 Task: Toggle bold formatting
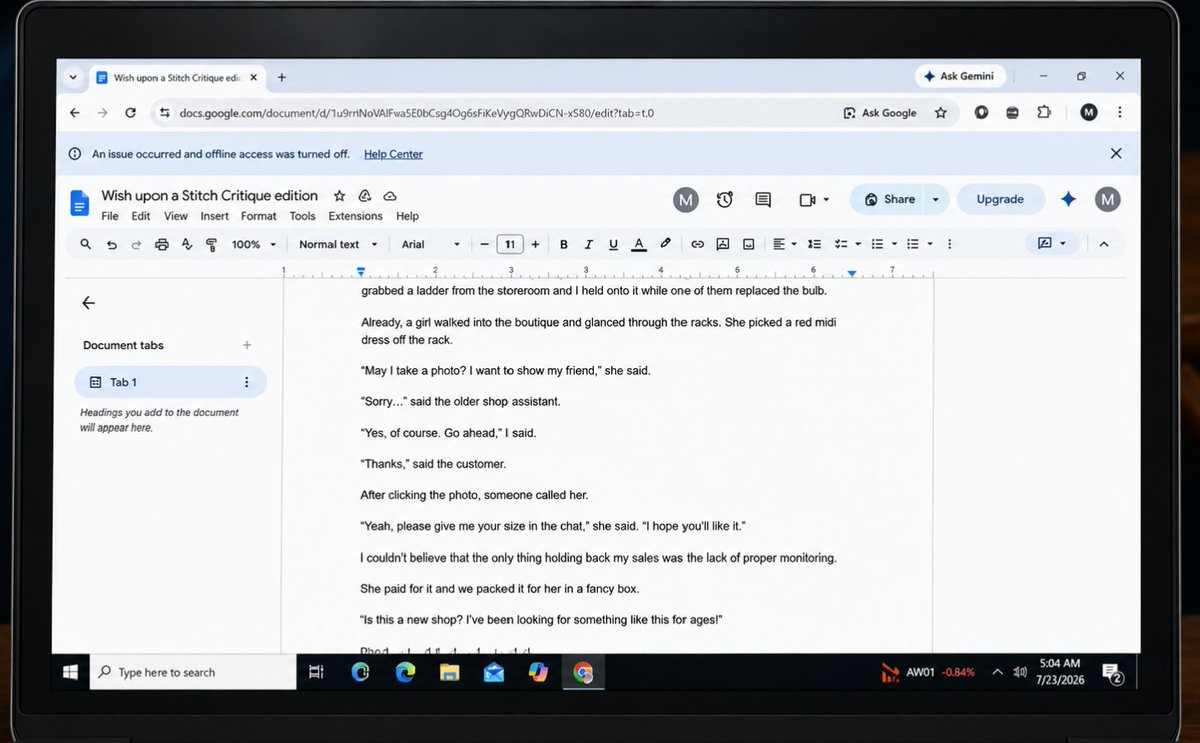click(x=564, y=244)
